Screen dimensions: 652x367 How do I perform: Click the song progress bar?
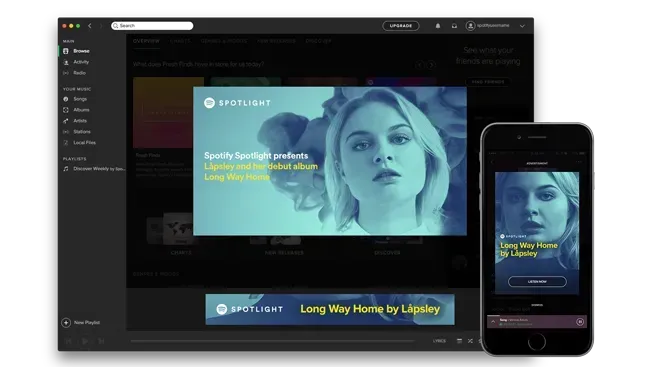click(272, 341)
